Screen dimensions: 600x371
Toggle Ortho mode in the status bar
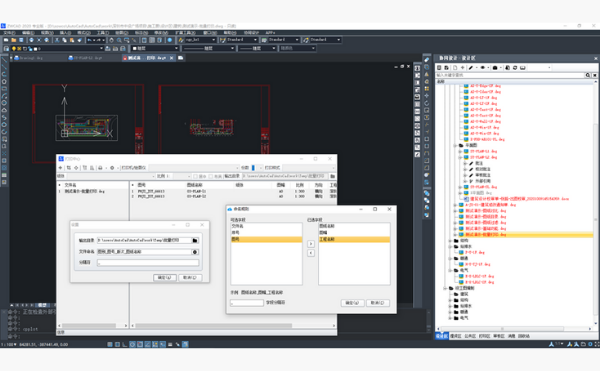click(x=125, y=344)
